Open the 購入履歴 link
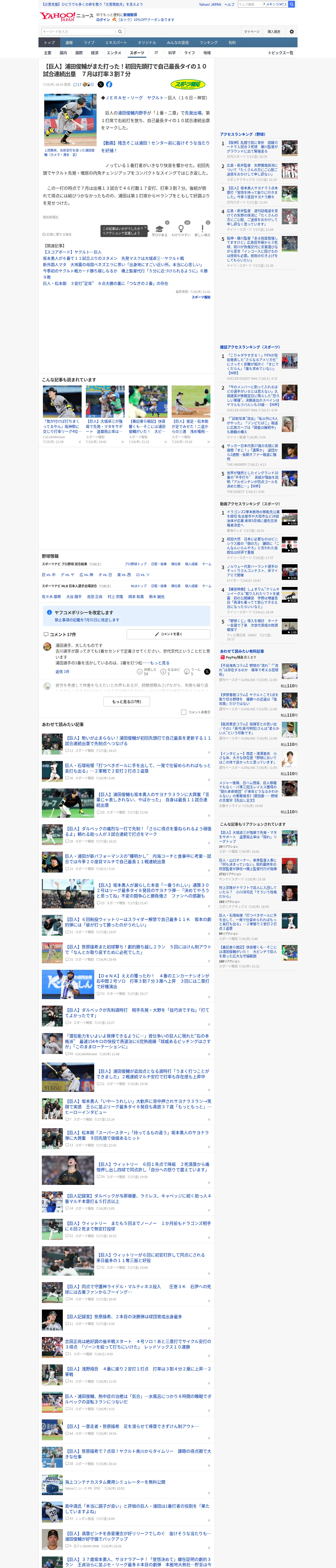Viewport: 336px width, 1568px height. [x=274, y=32]
